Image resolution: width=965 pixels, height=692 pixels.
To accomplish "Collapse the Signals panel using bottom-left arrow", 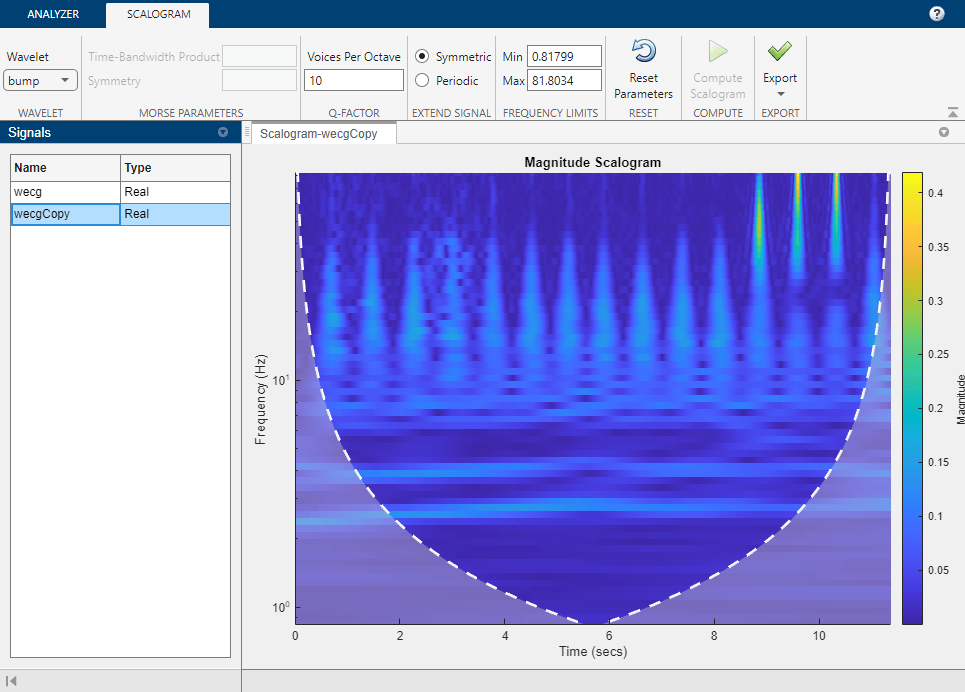I will (x=10, y=681).
